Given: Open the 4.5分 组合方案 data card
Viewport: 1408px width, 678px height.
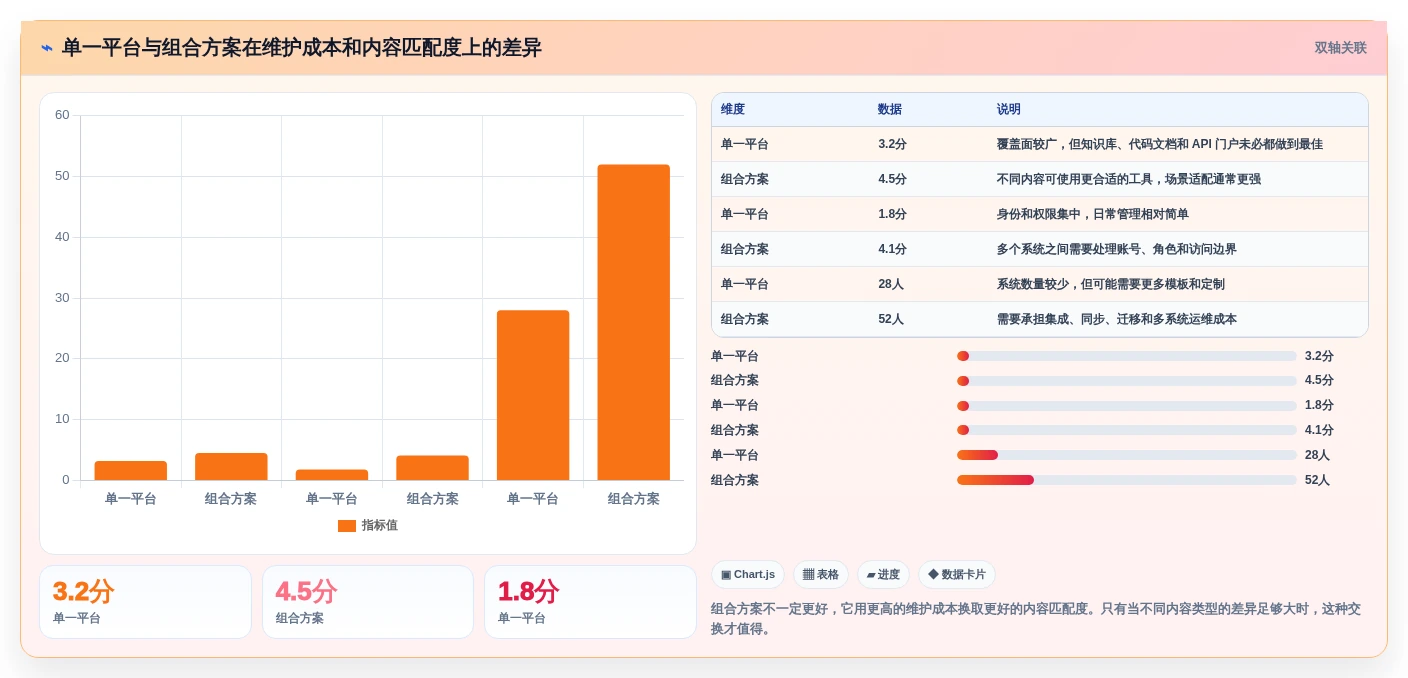Looking at the screenshot, I should click(368, 602).
